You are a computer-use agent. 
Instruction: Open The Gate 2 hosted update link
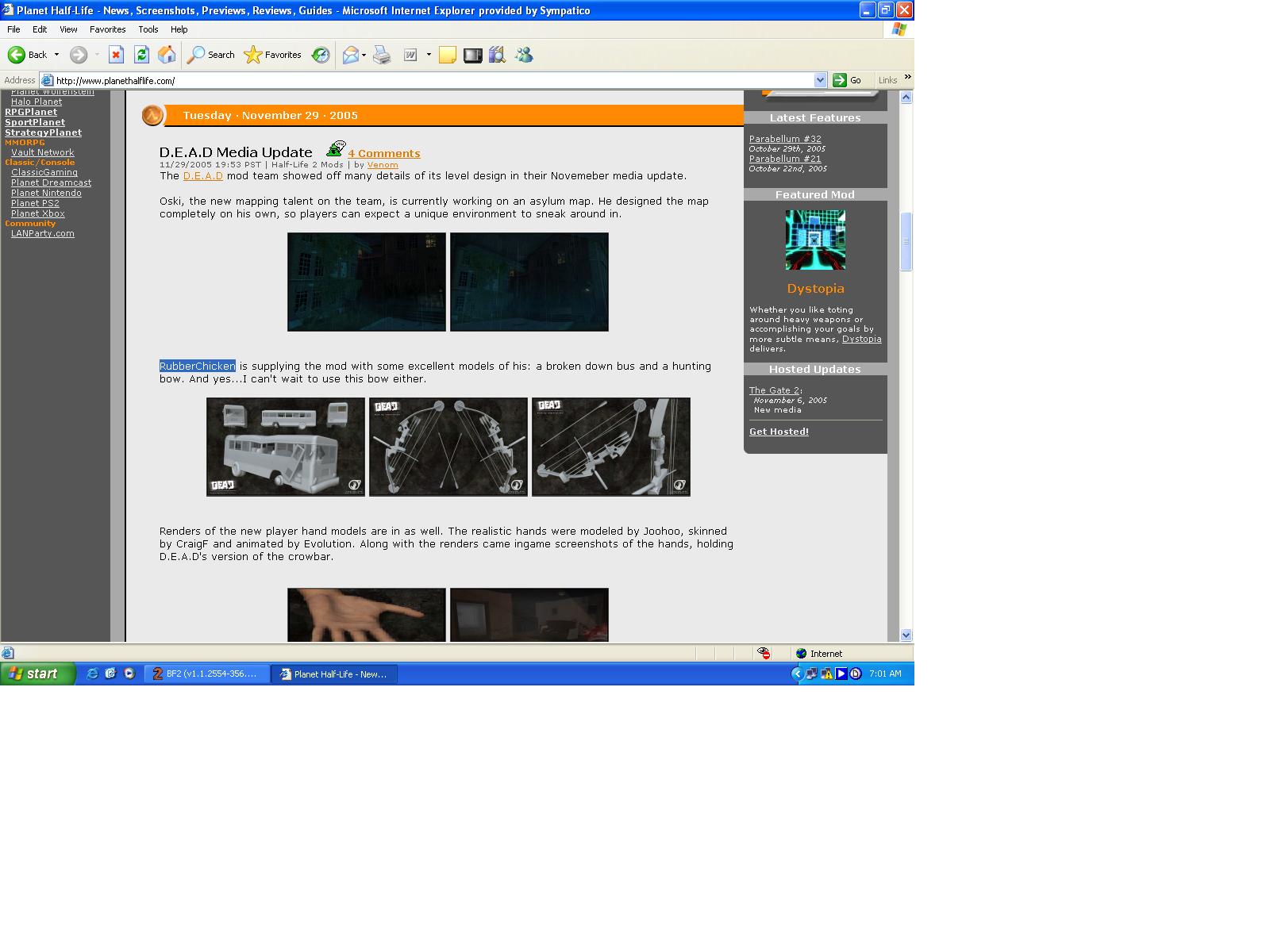pyautogui.click(x=775, y=390)
